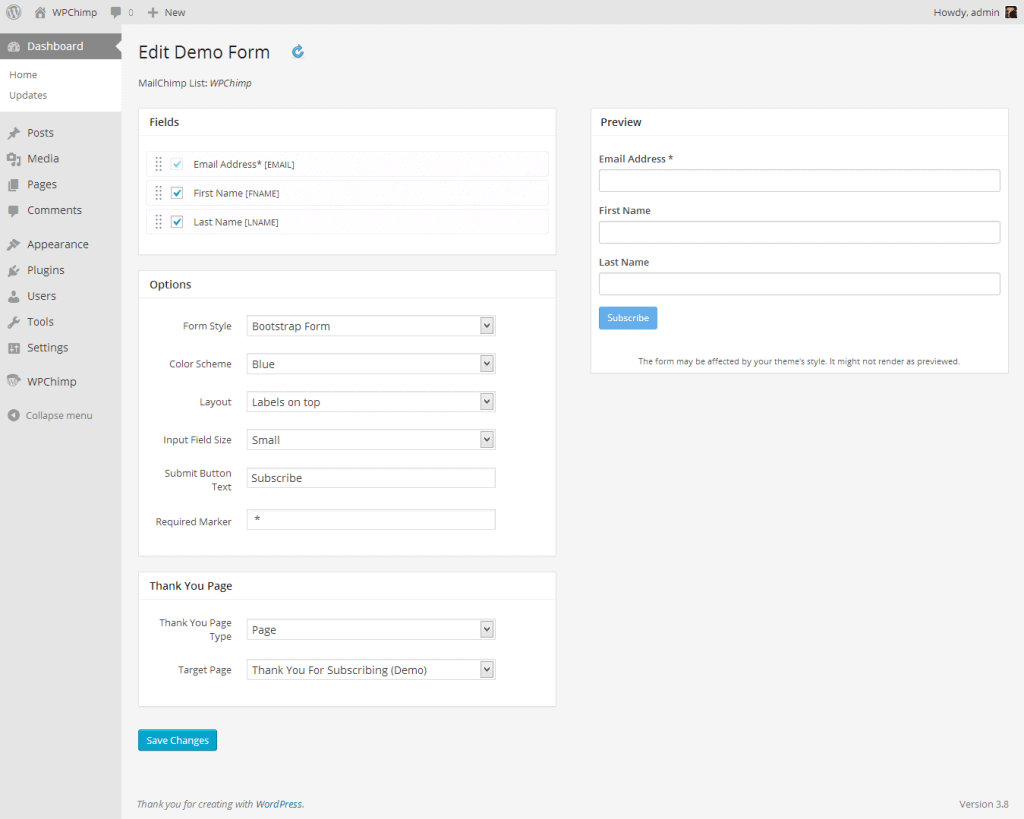Click the refresh icon beside Edit Demo Form

click(x=298, y=52)
